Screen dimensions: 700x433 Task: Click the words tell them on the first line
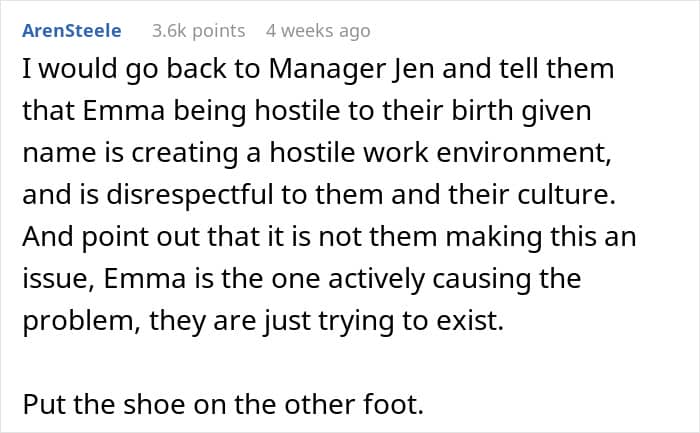pos(556,69)
